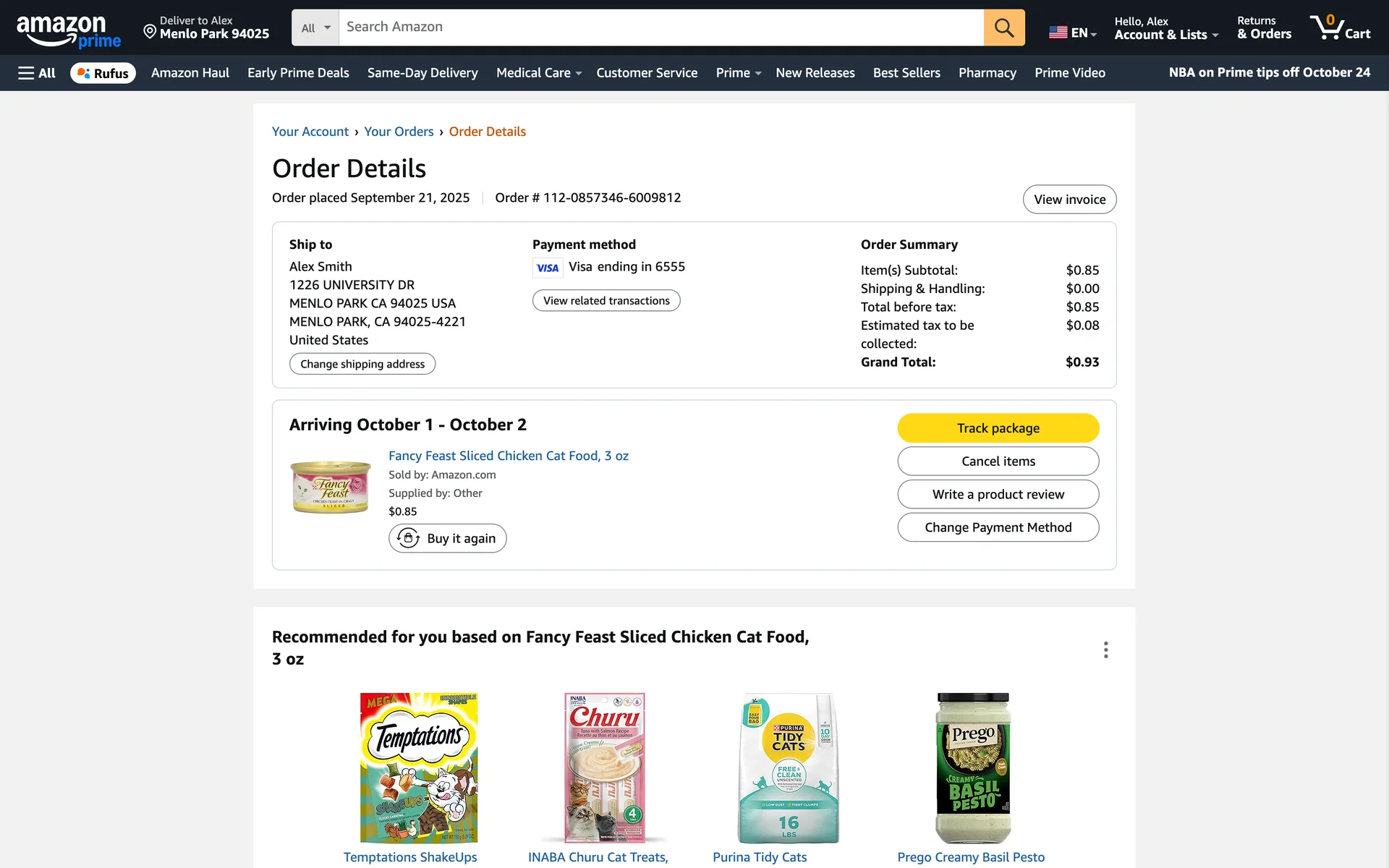Expand the Medical Care menu

tap(538, 73)
